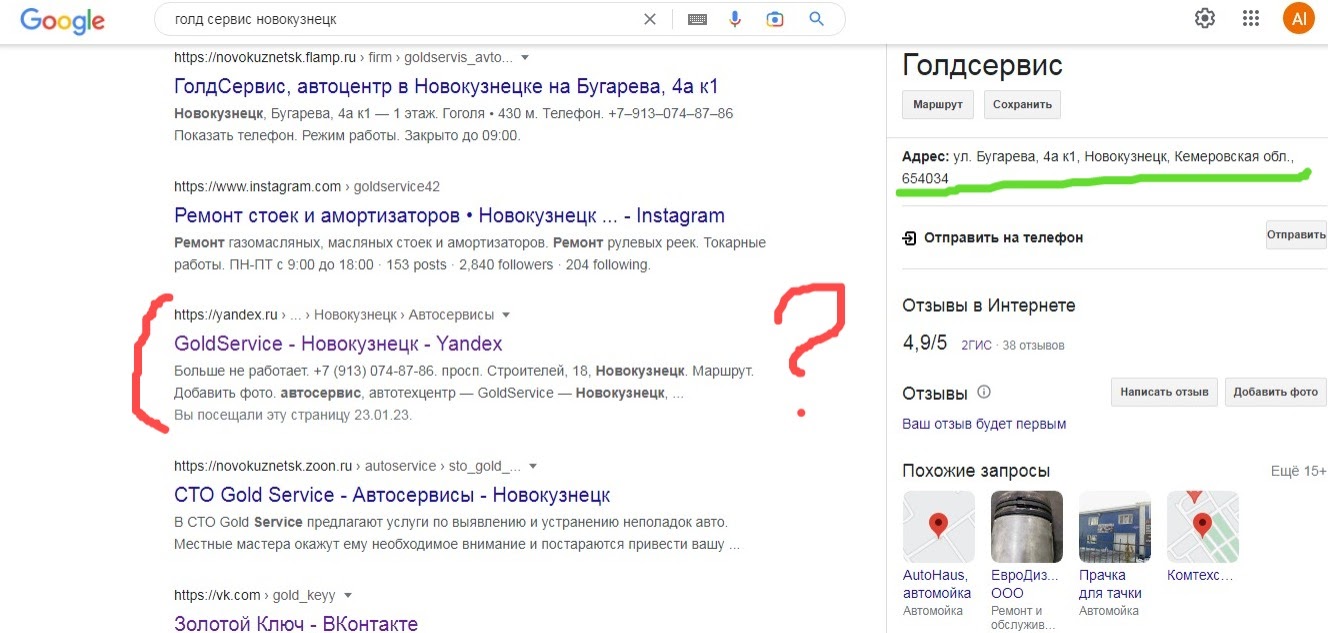Click Написать отзыв button
This screenshot has height=633, width=1328.
coord(1164,392)
